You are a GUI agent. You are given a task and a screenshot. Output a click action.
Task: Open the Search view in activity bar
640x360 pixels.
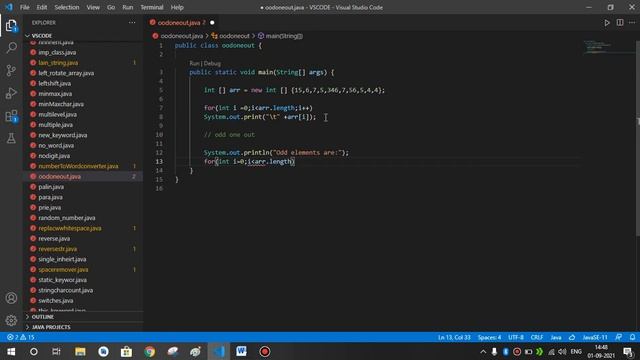[11, 48]
